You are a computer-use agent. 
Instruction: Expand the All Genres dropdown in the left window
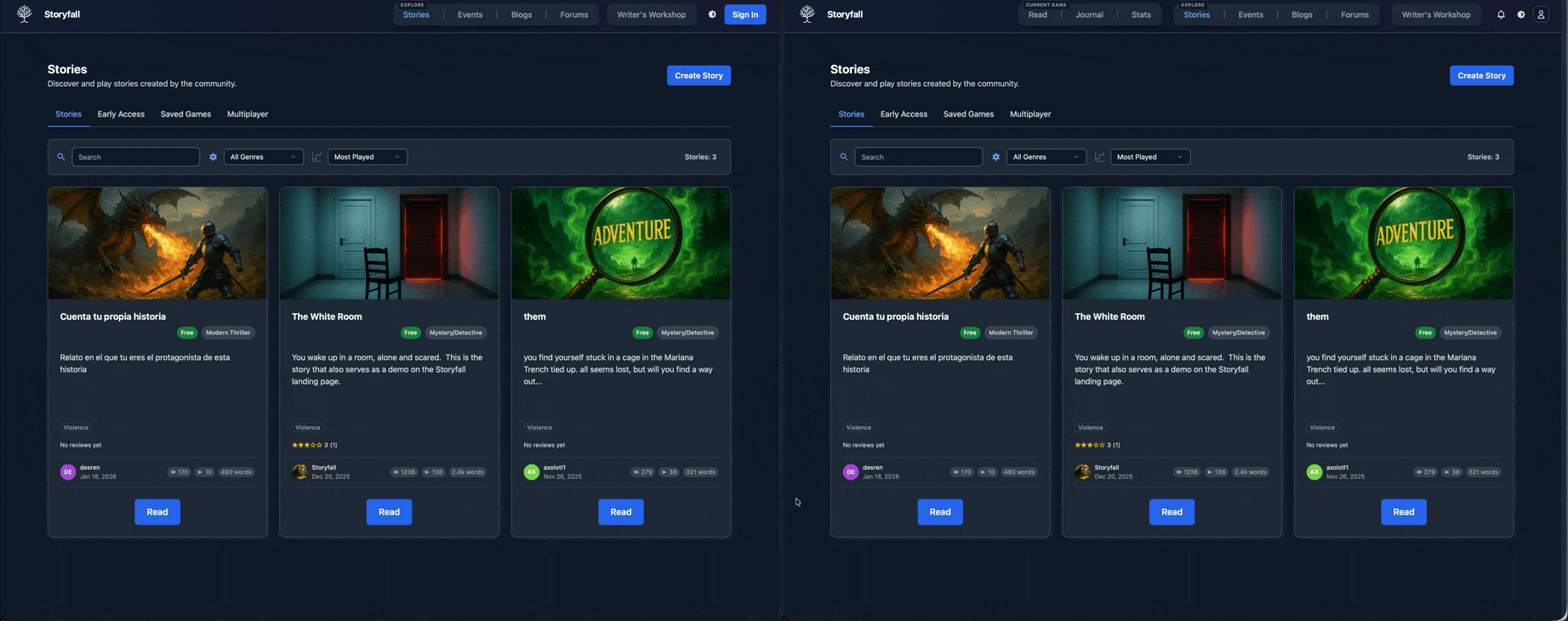(263, 157)
